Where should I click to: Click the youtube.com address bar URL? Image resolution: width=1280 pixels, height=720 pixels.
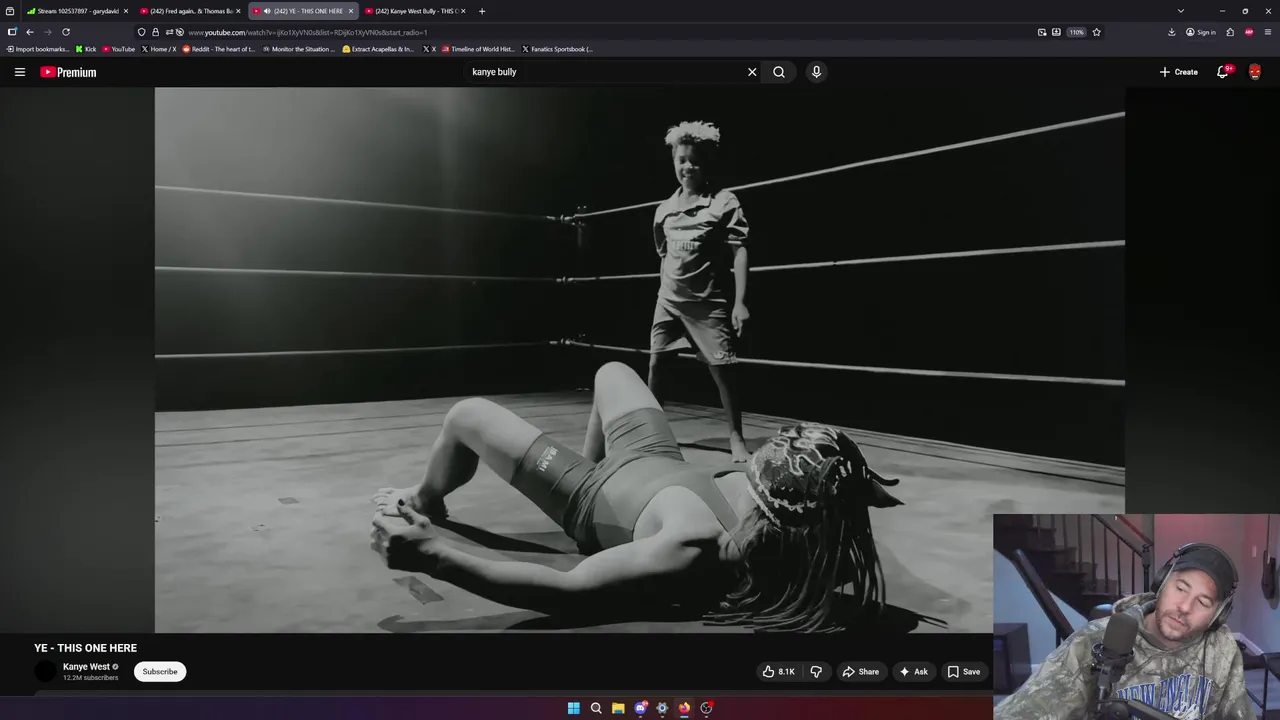(308, 32)
